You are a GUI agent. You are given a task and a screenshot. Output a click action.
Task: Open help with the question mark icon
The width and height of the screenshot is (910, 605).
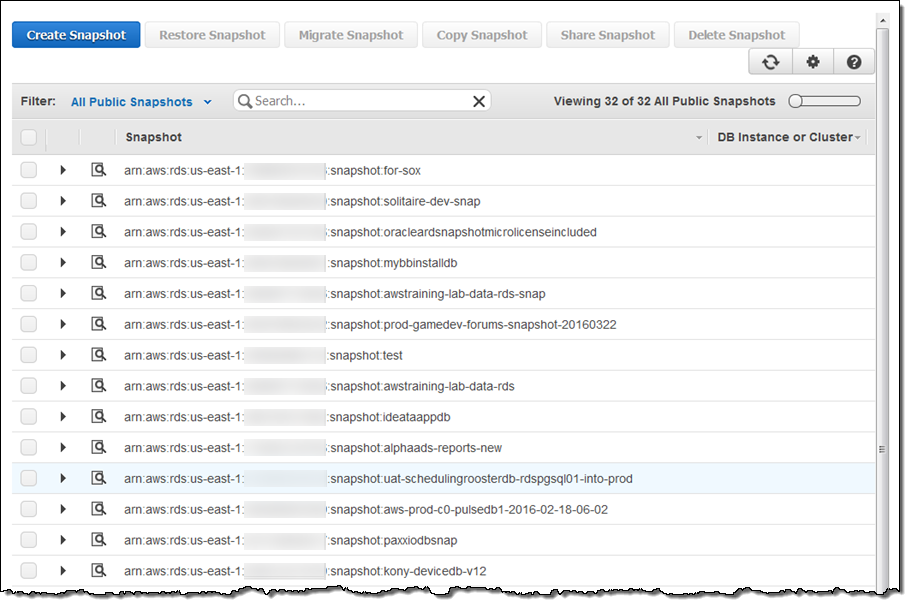click(853, 62)
